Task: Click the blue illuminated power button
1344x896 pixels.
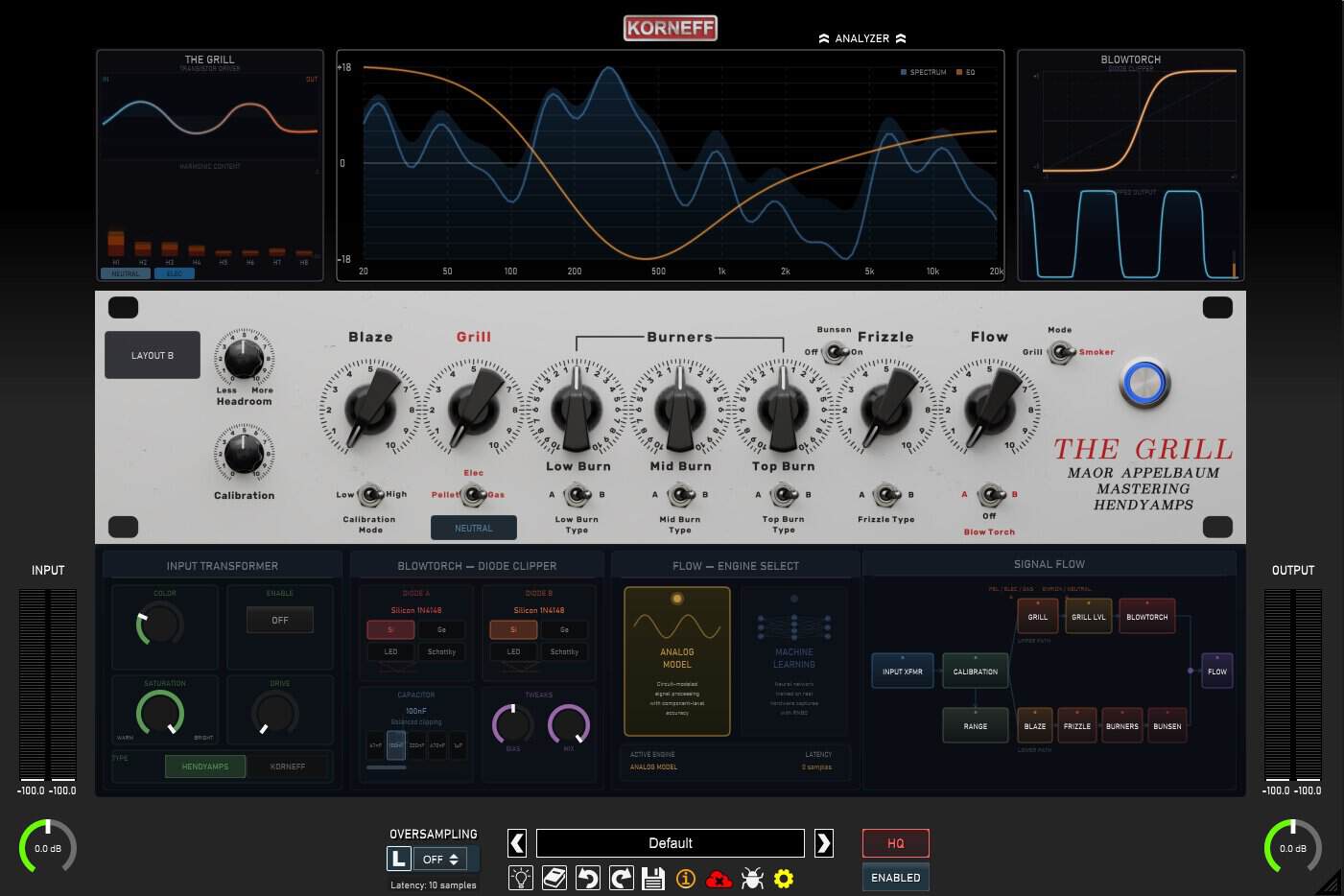Action: [1144, 383]
